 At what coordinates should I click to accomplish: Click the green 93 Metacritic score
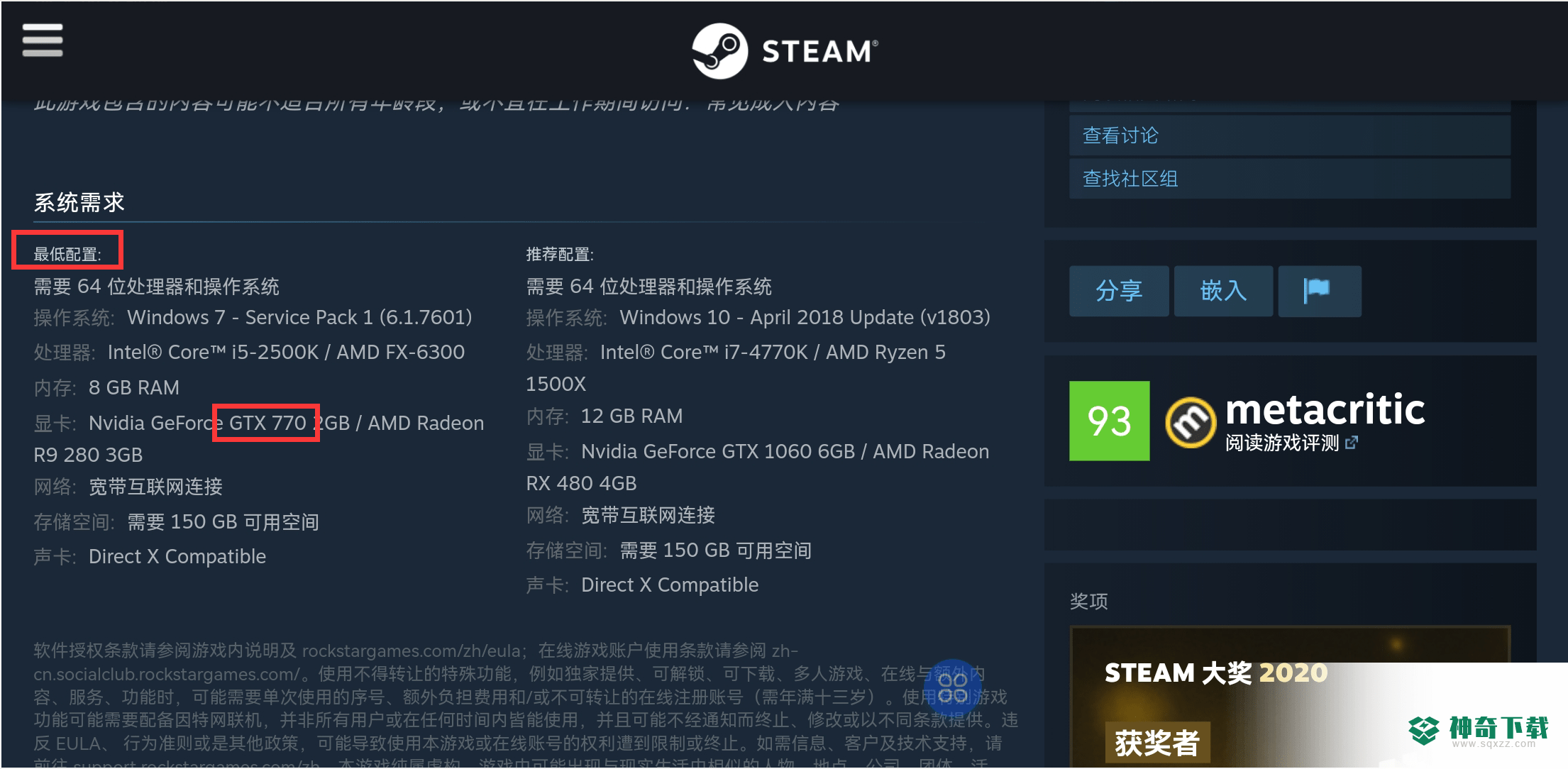1109,421
